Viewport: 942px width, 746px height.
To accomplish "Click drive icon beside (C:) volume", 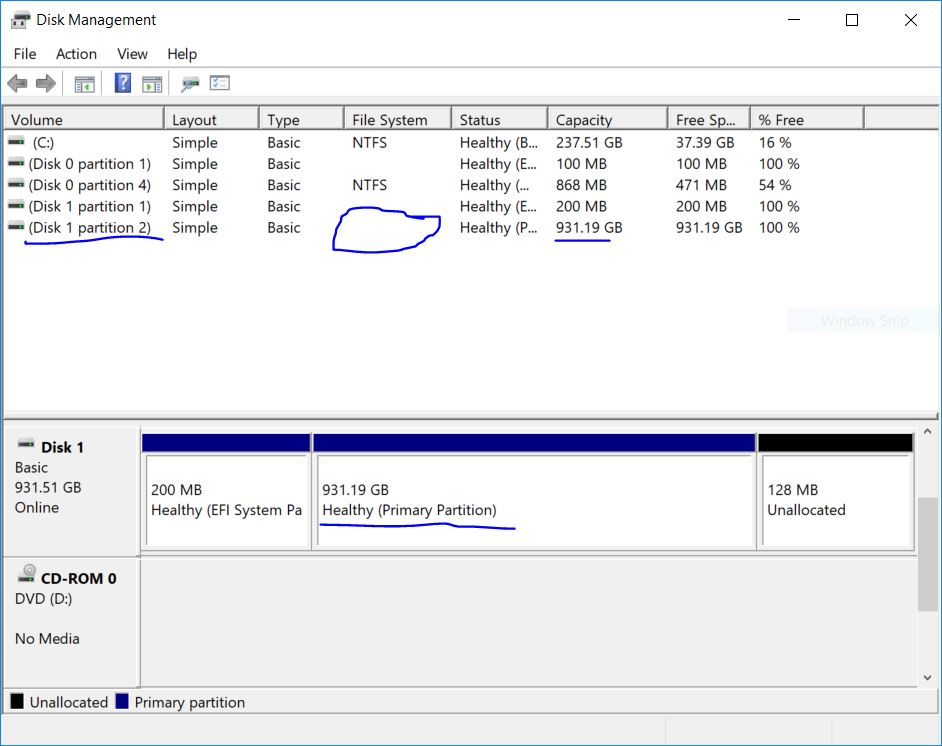I will point(17,142).
